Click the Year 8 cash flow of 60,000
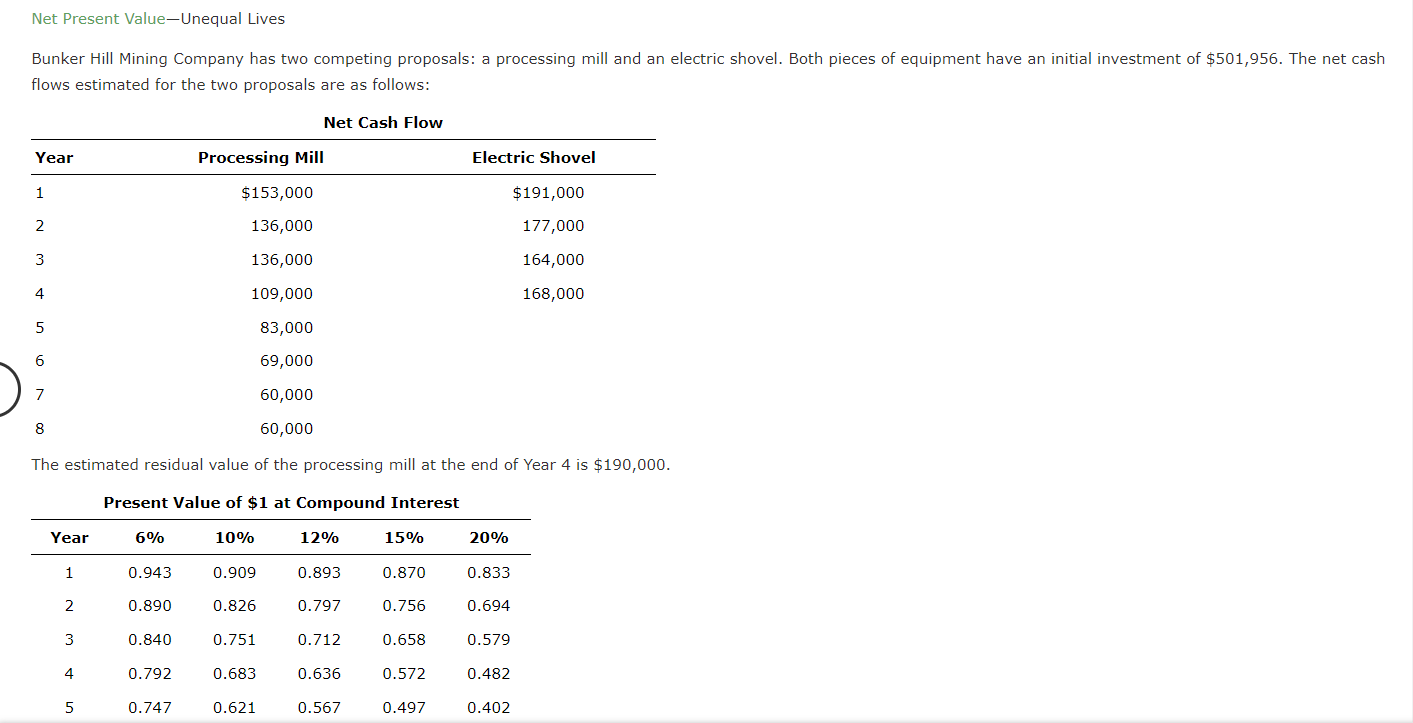 286,429
